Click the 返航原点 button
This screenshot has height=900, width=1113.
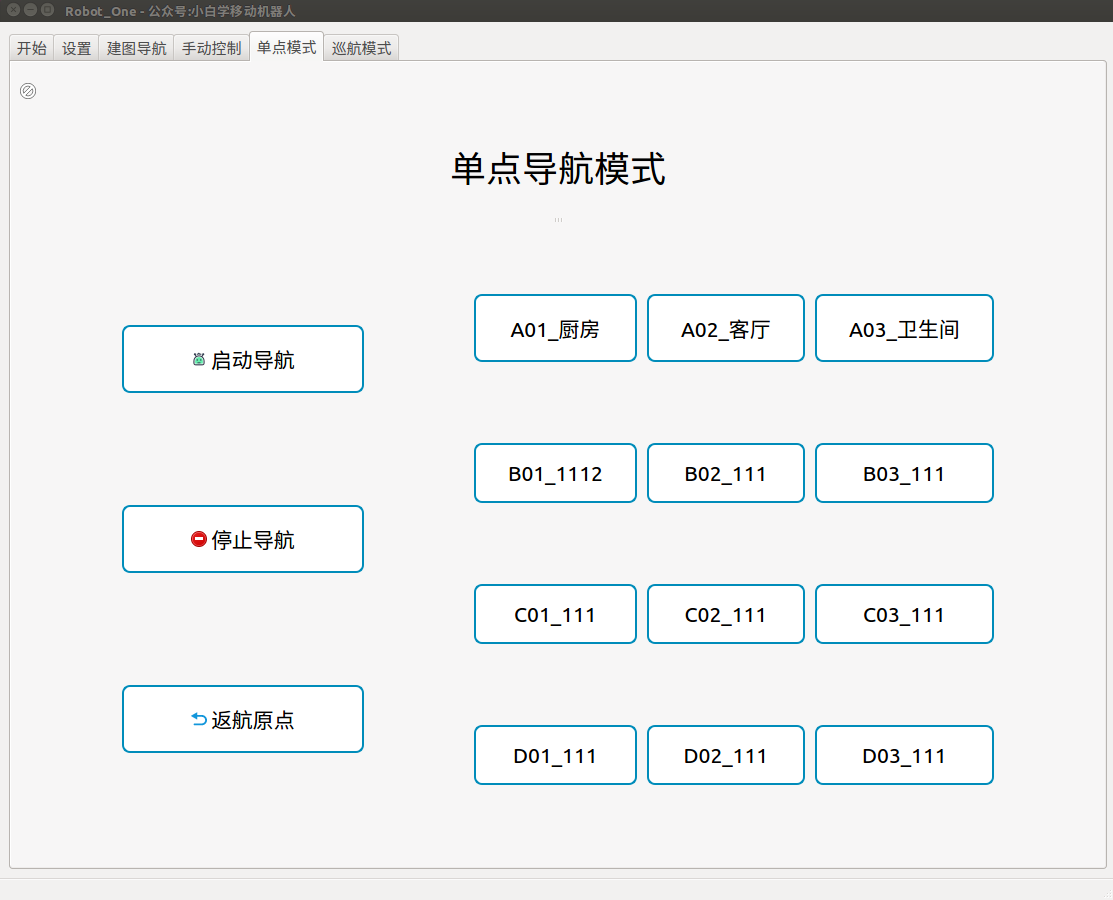[x=243, y=719]
